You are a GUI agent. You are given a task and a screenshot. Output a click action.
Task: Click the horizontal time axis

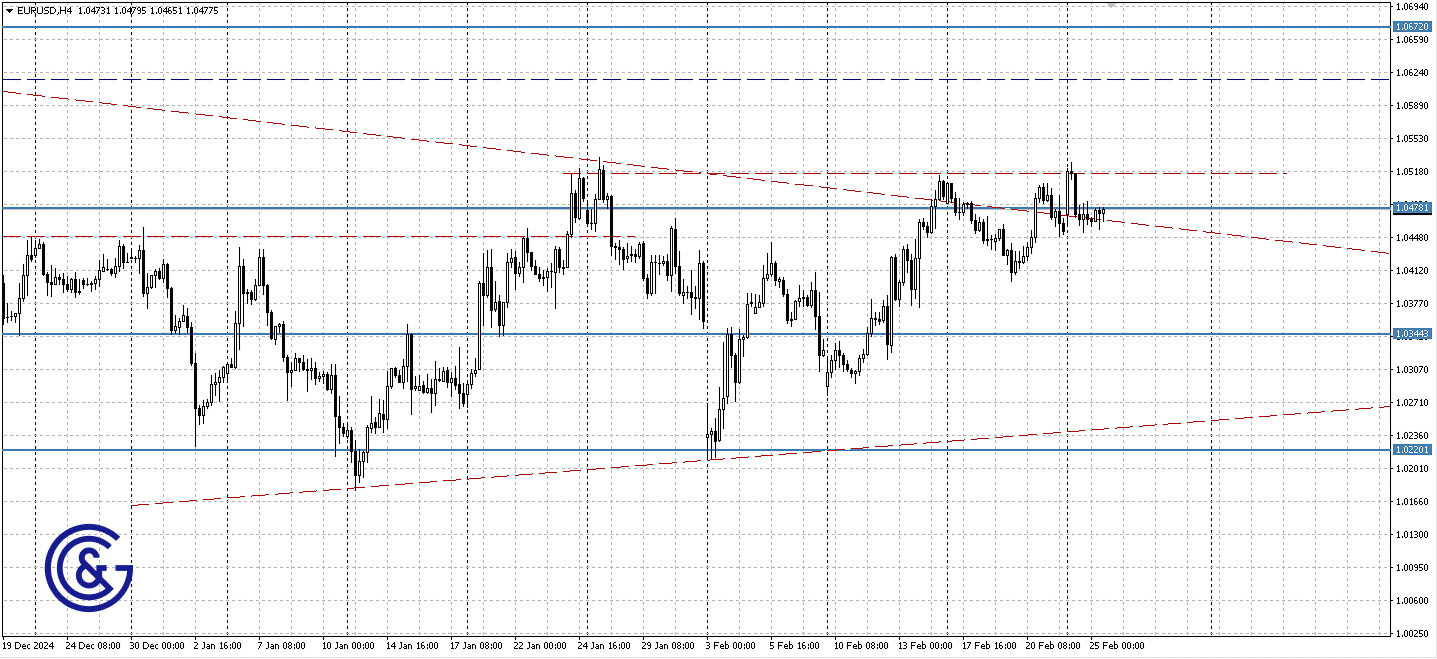click(x=700, y=647)
